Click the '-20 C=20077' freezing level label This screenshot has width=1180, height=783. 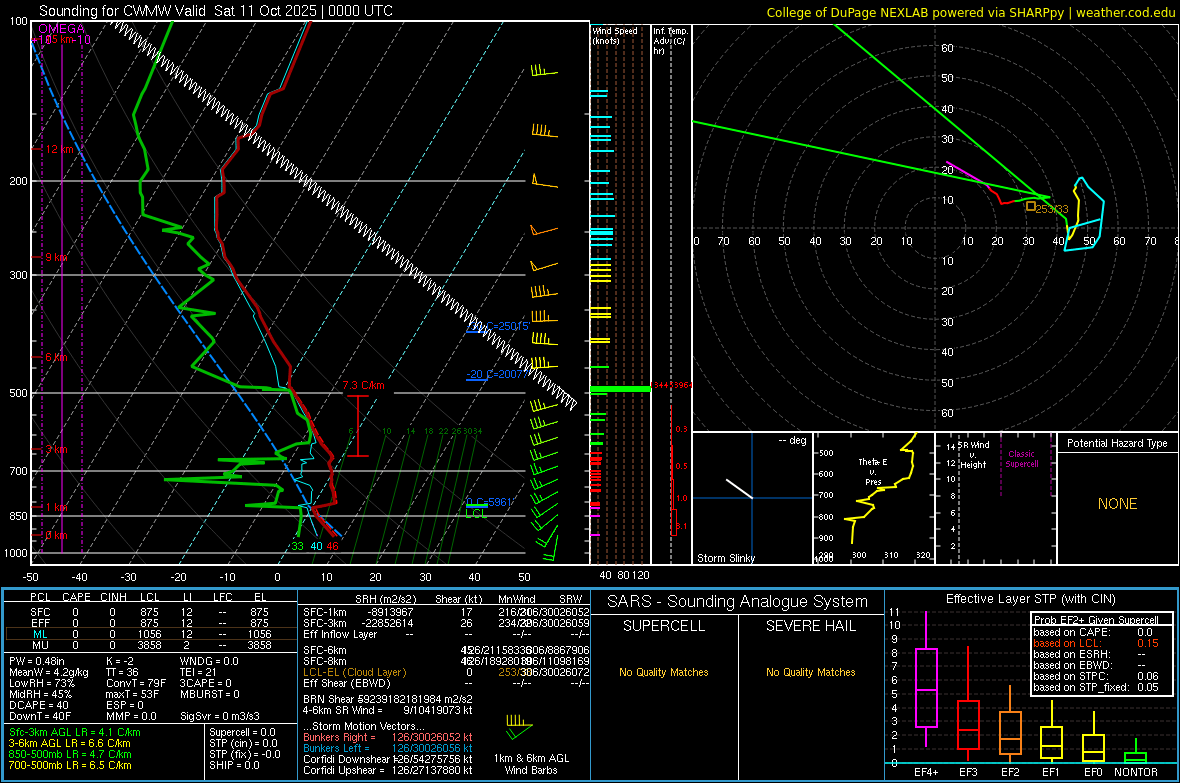(497, 374)
